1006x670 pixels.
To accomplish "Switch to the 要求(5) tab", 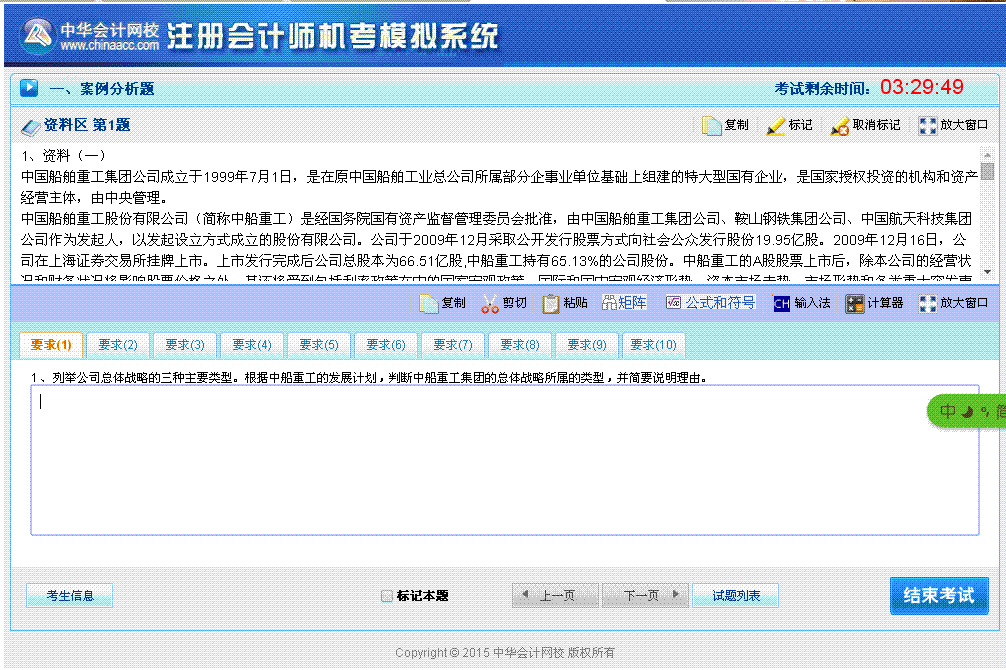I will click(318, 344).
